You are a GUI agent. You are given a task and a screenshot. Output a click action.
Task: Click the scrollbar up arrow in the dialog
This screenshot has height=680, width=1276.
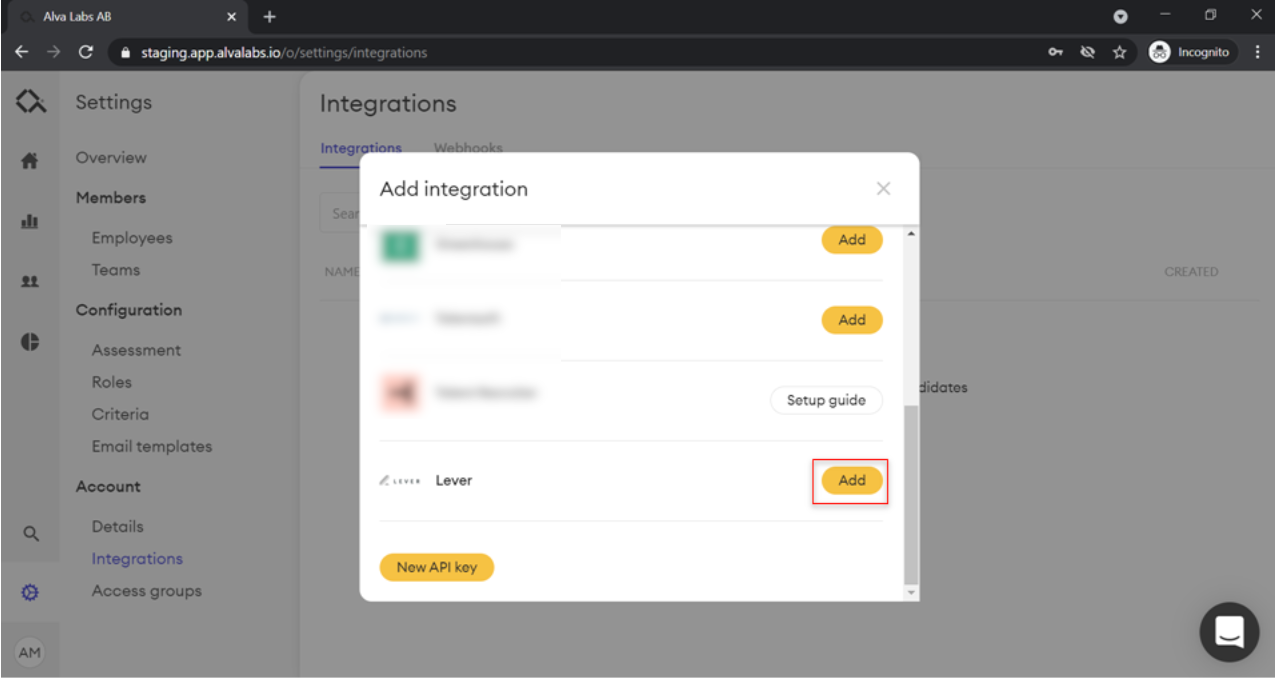[x=909, y=229]
